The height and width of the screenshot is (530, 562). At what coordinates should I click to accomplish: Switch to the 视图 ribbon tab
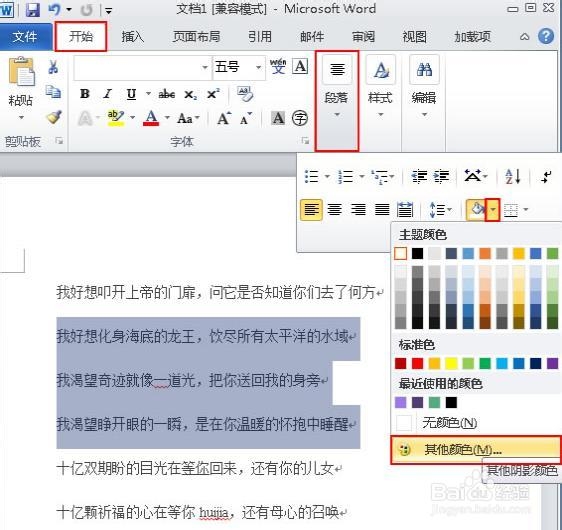[414, 37]
